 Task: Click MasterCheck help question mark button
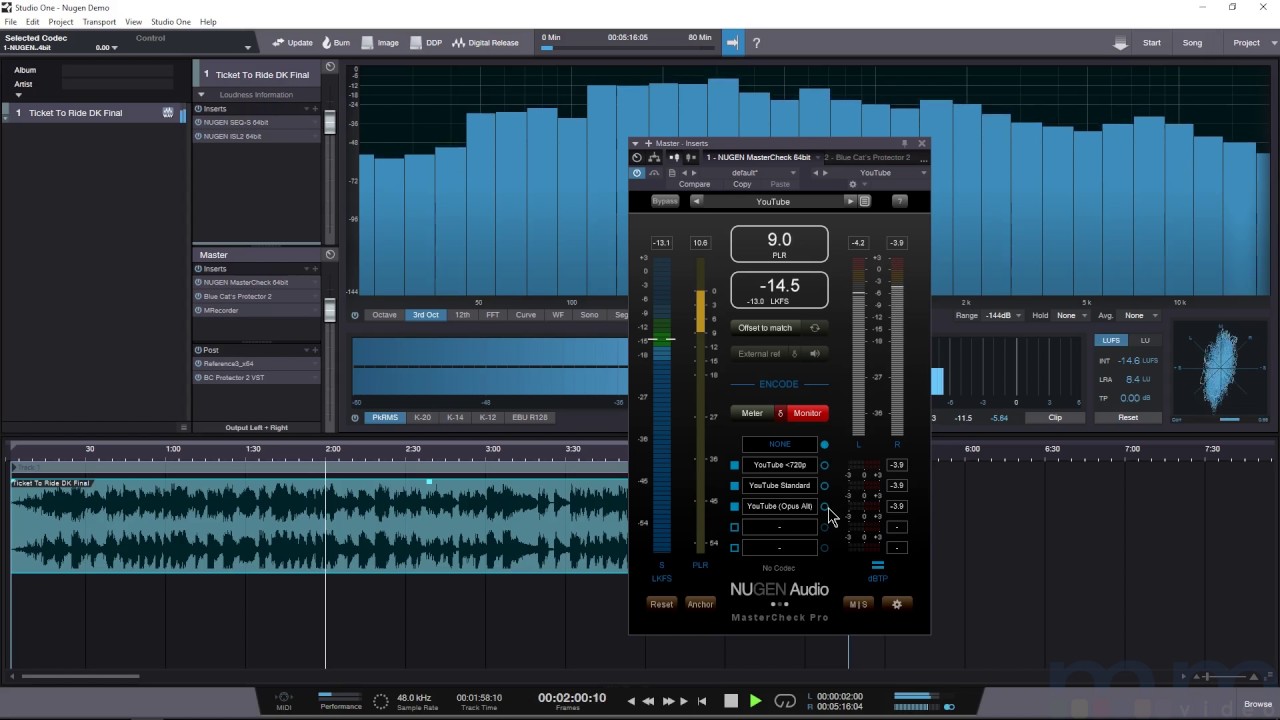click(x=899, y=201)
